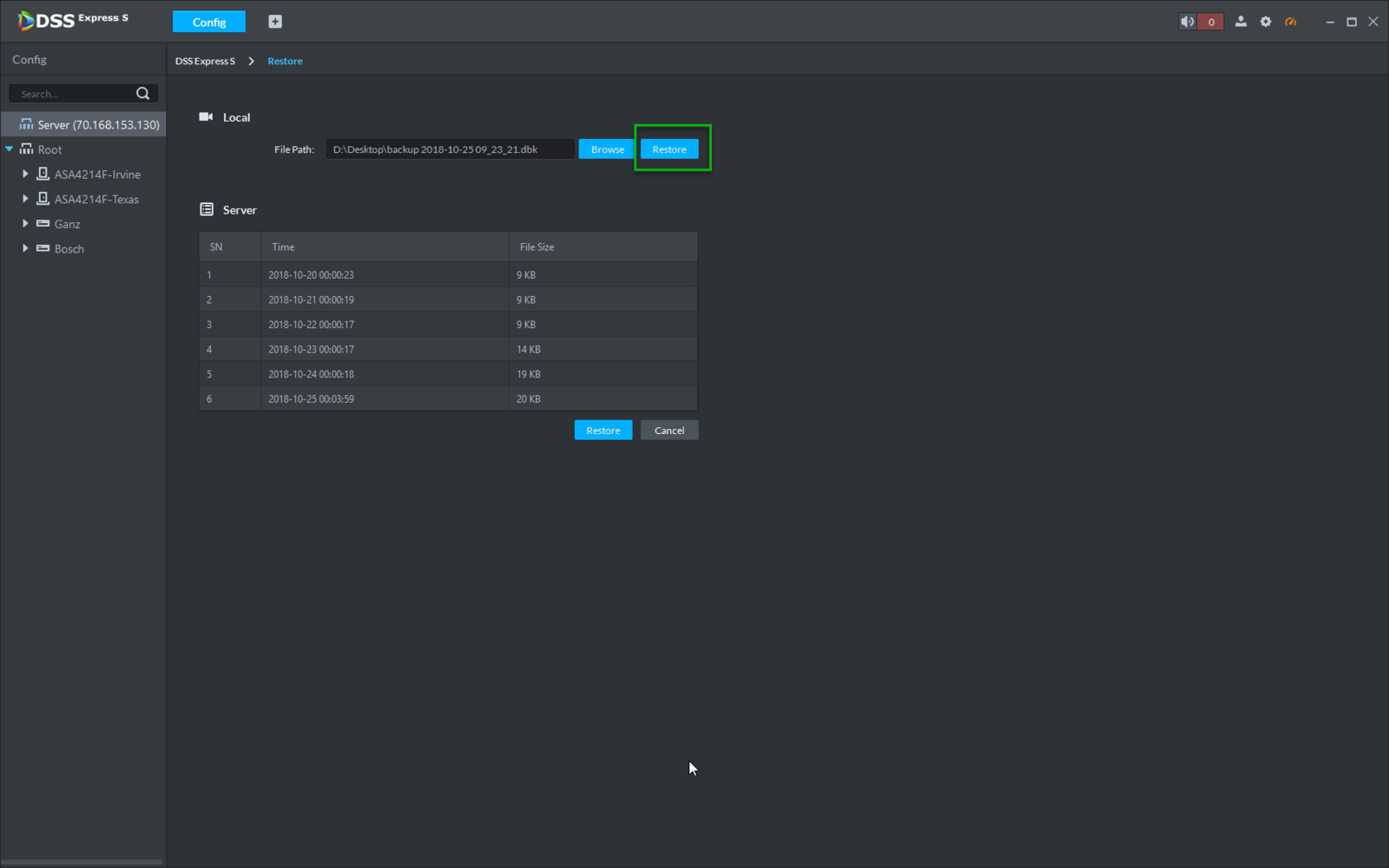This screenshot has height=868, width=1389.
Task: Click the DSS Express S logo
Action: click(73, 20)
